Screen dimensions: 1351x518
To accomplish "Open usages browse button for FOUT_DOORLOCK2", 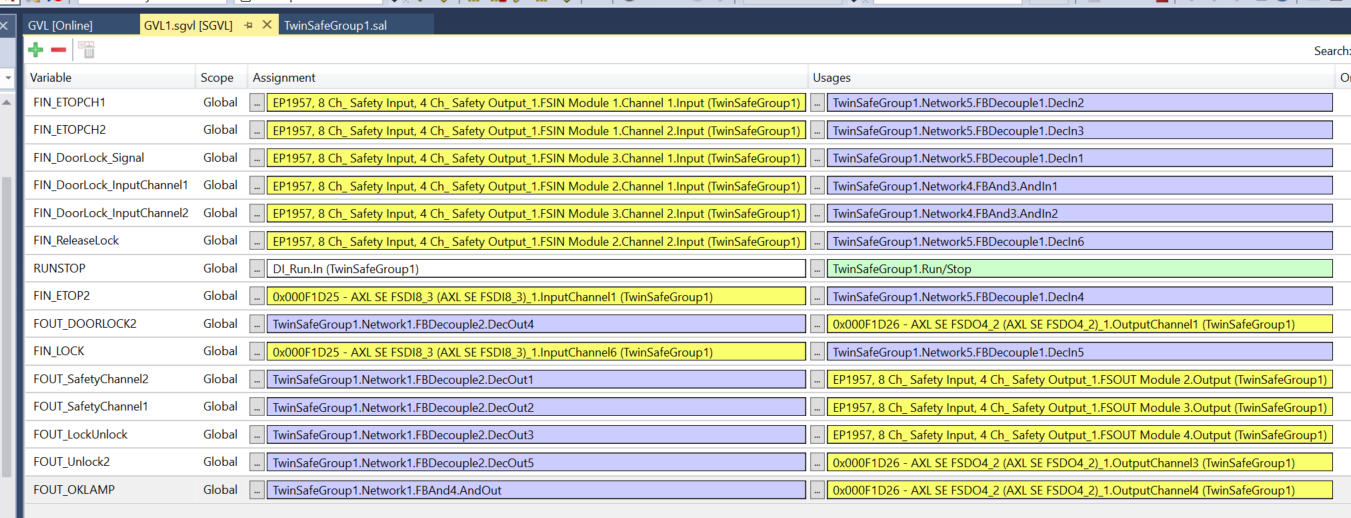I will pos(818,324).
